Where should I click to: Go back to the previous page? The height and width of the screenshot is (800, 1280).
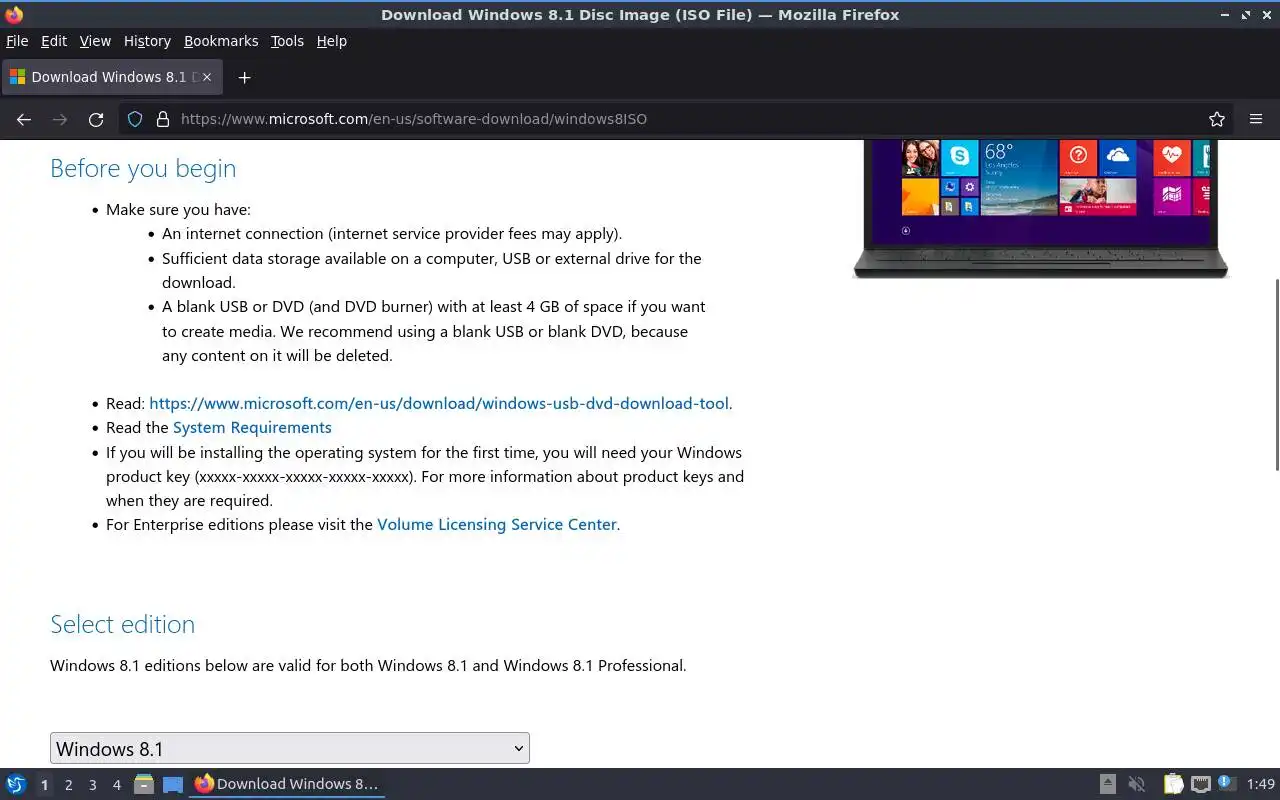[x=24, y=119]
